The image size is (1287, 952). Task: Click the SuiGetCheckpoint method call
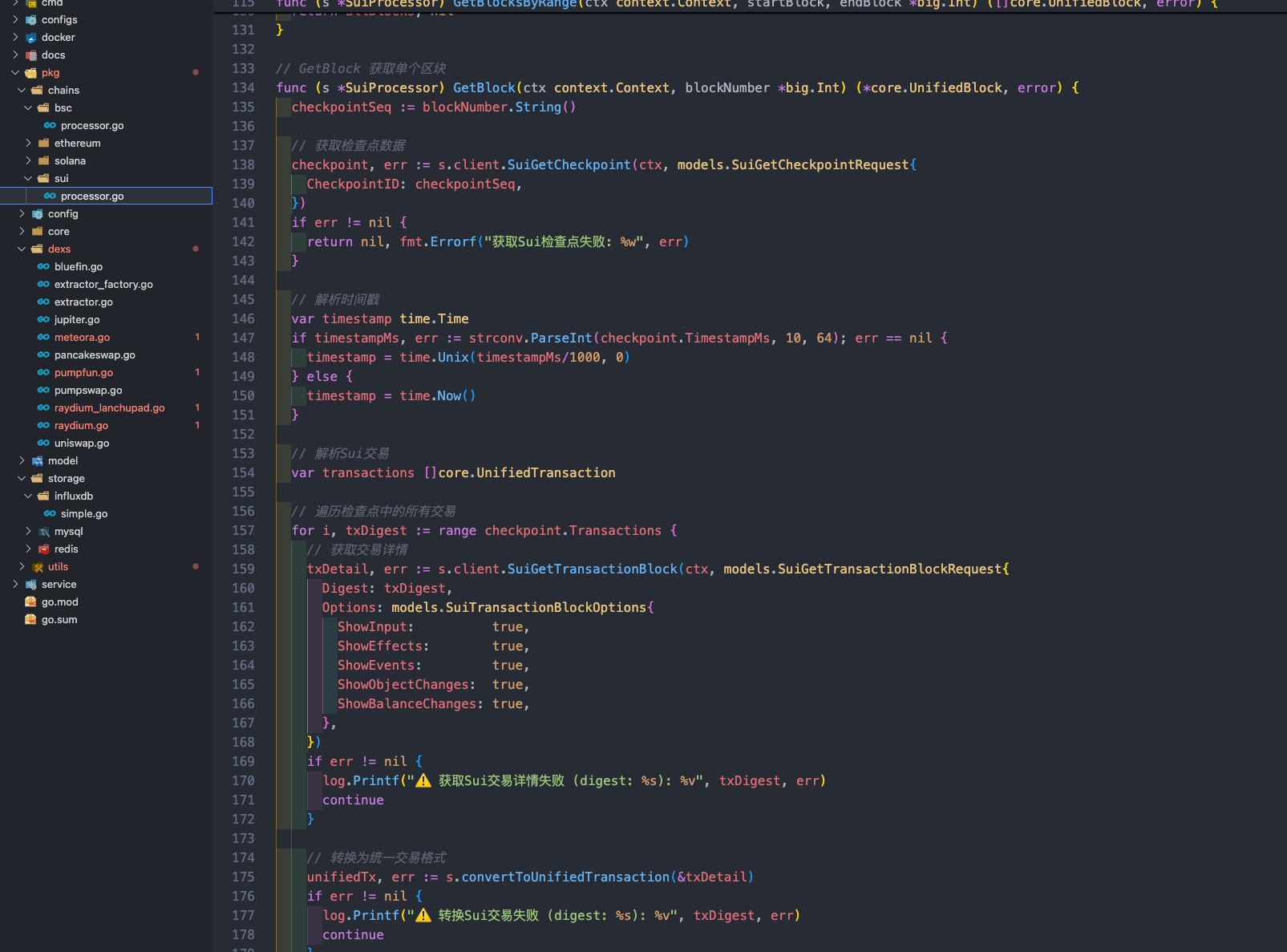click(569, 164)
